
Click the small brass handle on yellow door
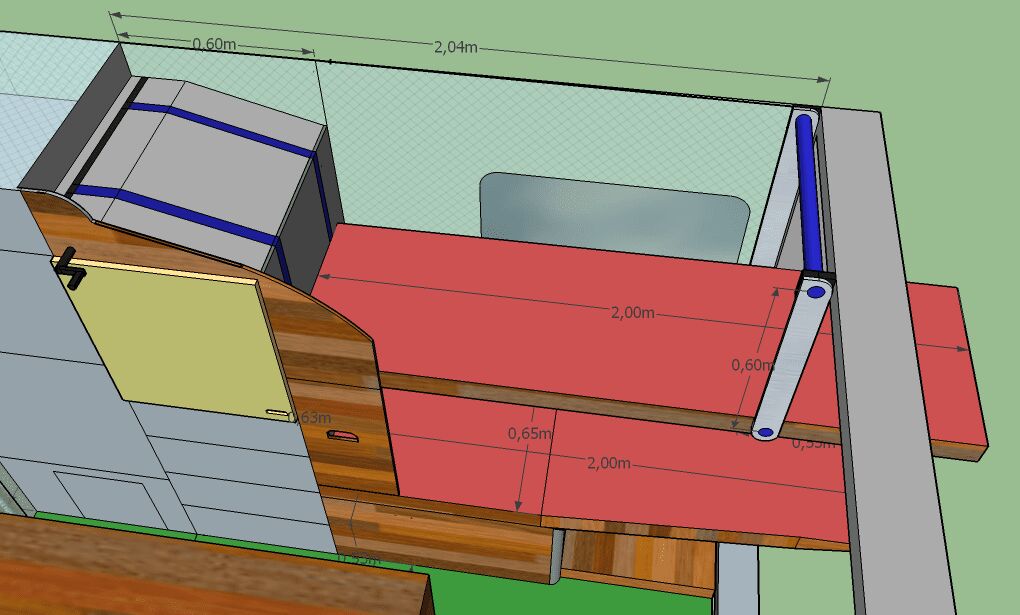pos(276,411)
